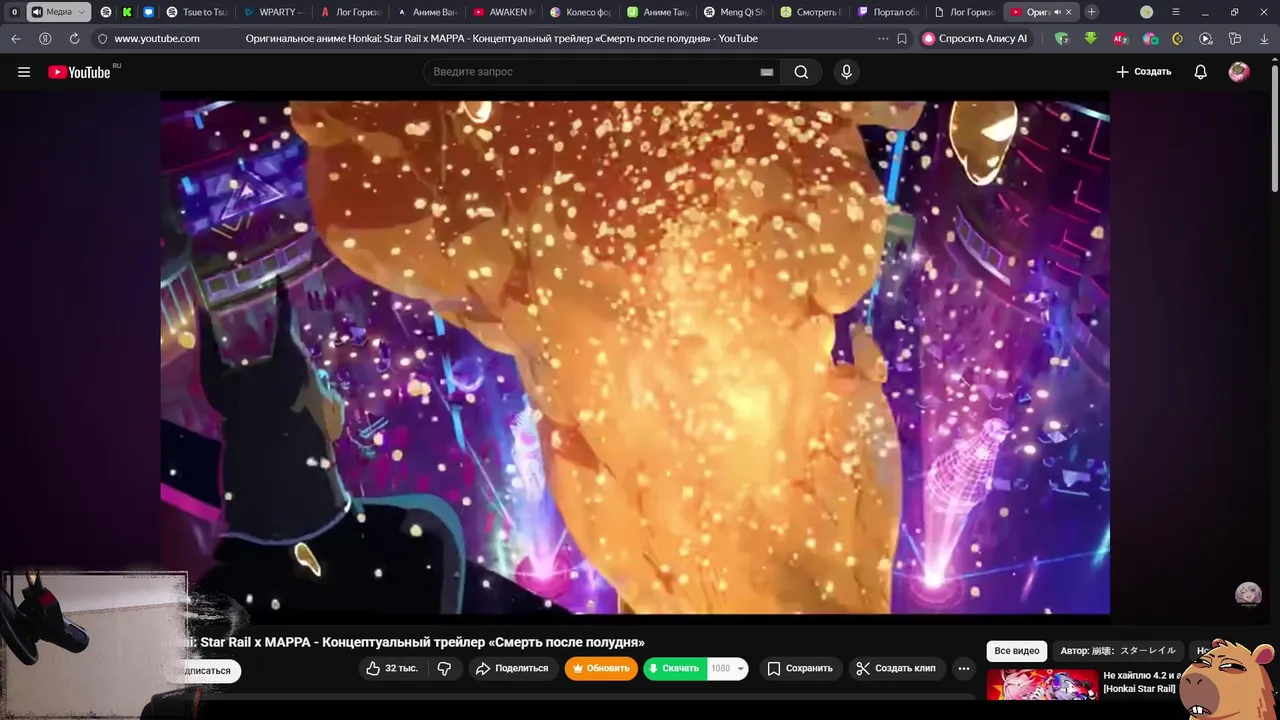Click Поделиться to share the video
This screenshot has height=720, width=1280.
click(x=512, y=668)
